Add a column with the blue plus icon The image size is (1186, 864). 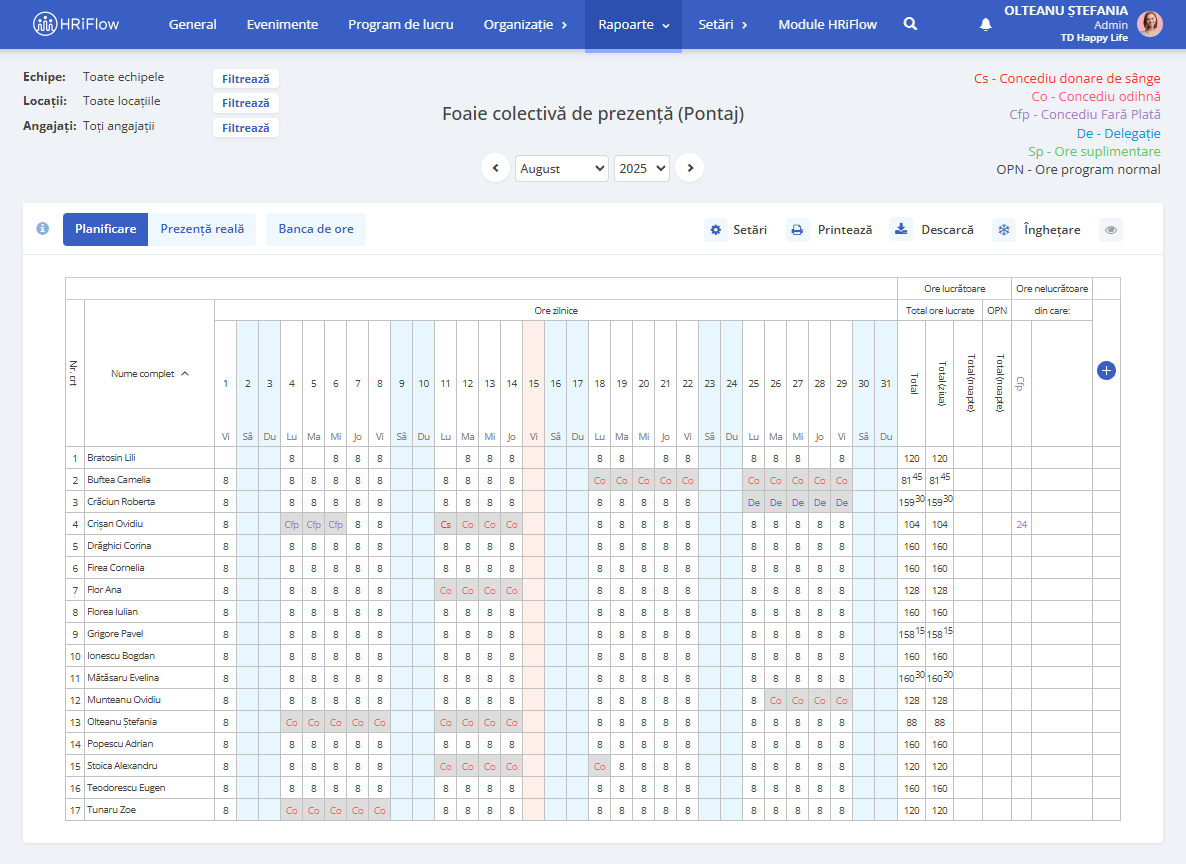click(1106, 371)
